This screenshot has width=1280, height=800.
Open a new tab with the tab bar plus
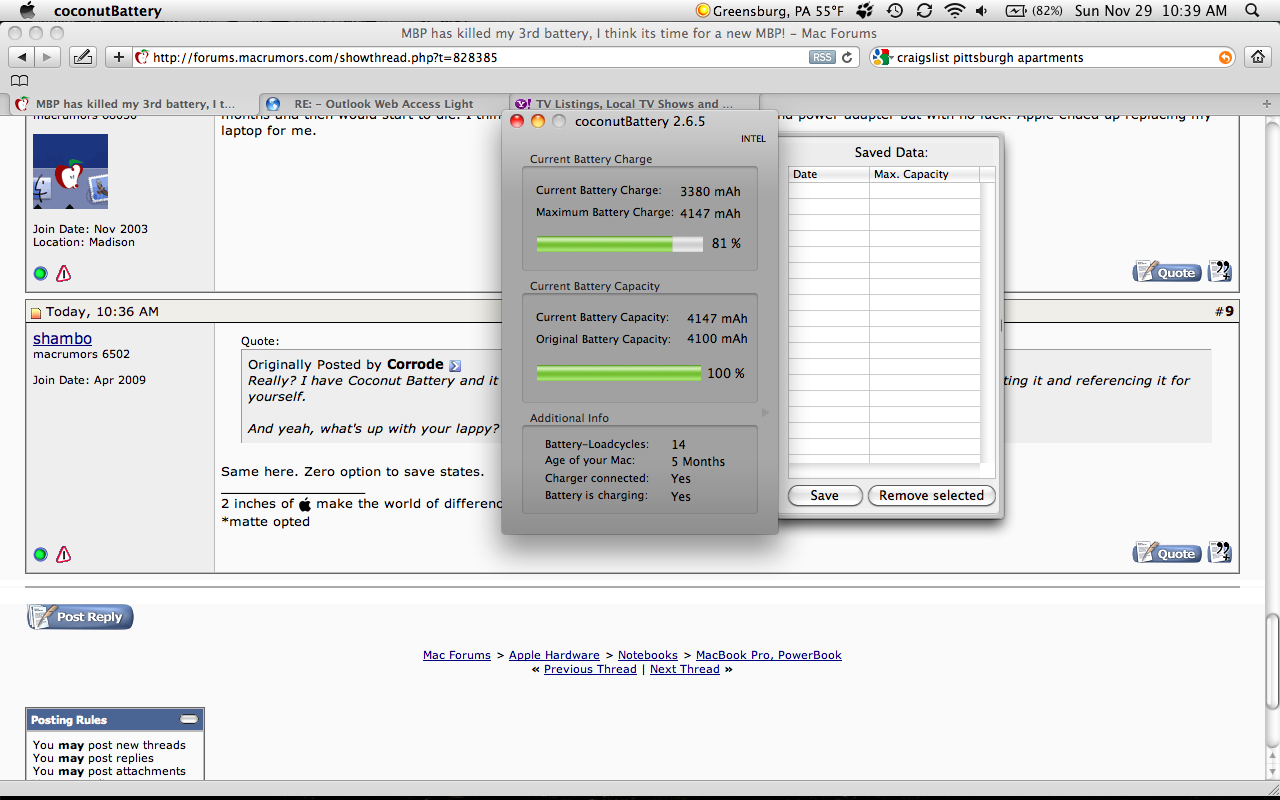[x=1268, y=103]
